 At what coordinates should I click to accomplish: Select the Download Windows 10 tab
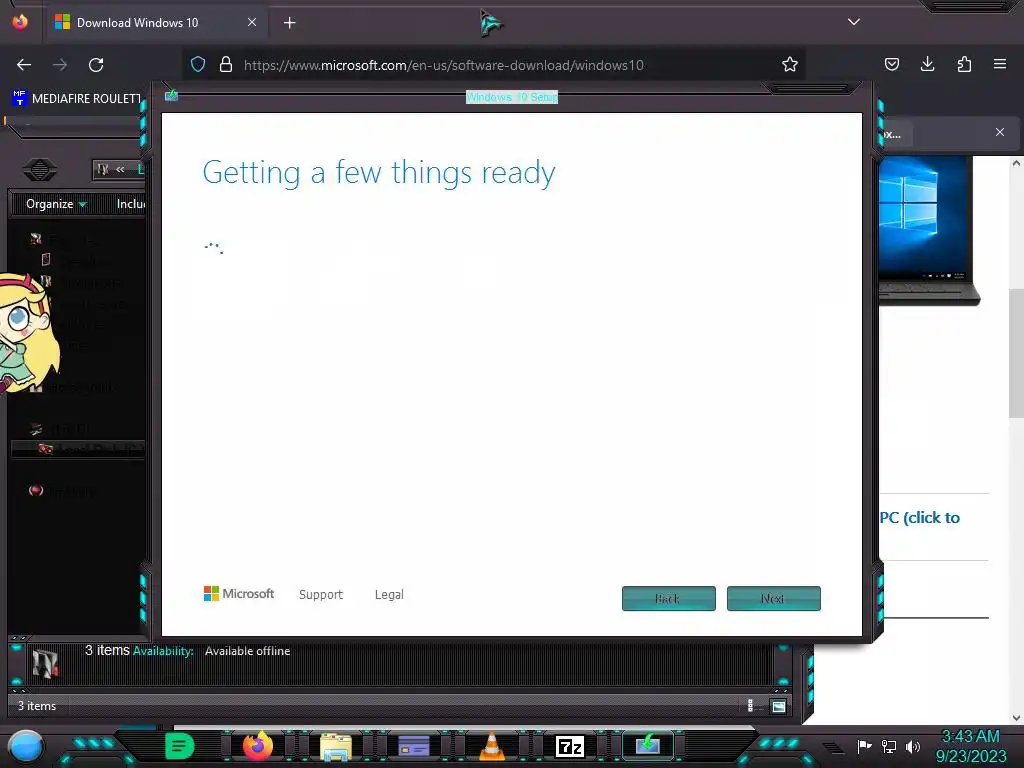tap(155, 23)
